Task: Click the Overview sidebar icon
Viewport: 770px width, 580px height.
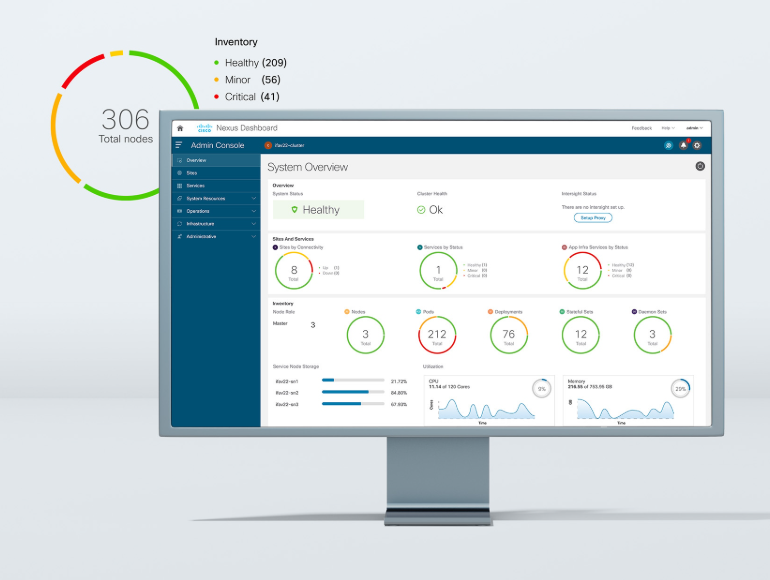Action: [179, 161]
